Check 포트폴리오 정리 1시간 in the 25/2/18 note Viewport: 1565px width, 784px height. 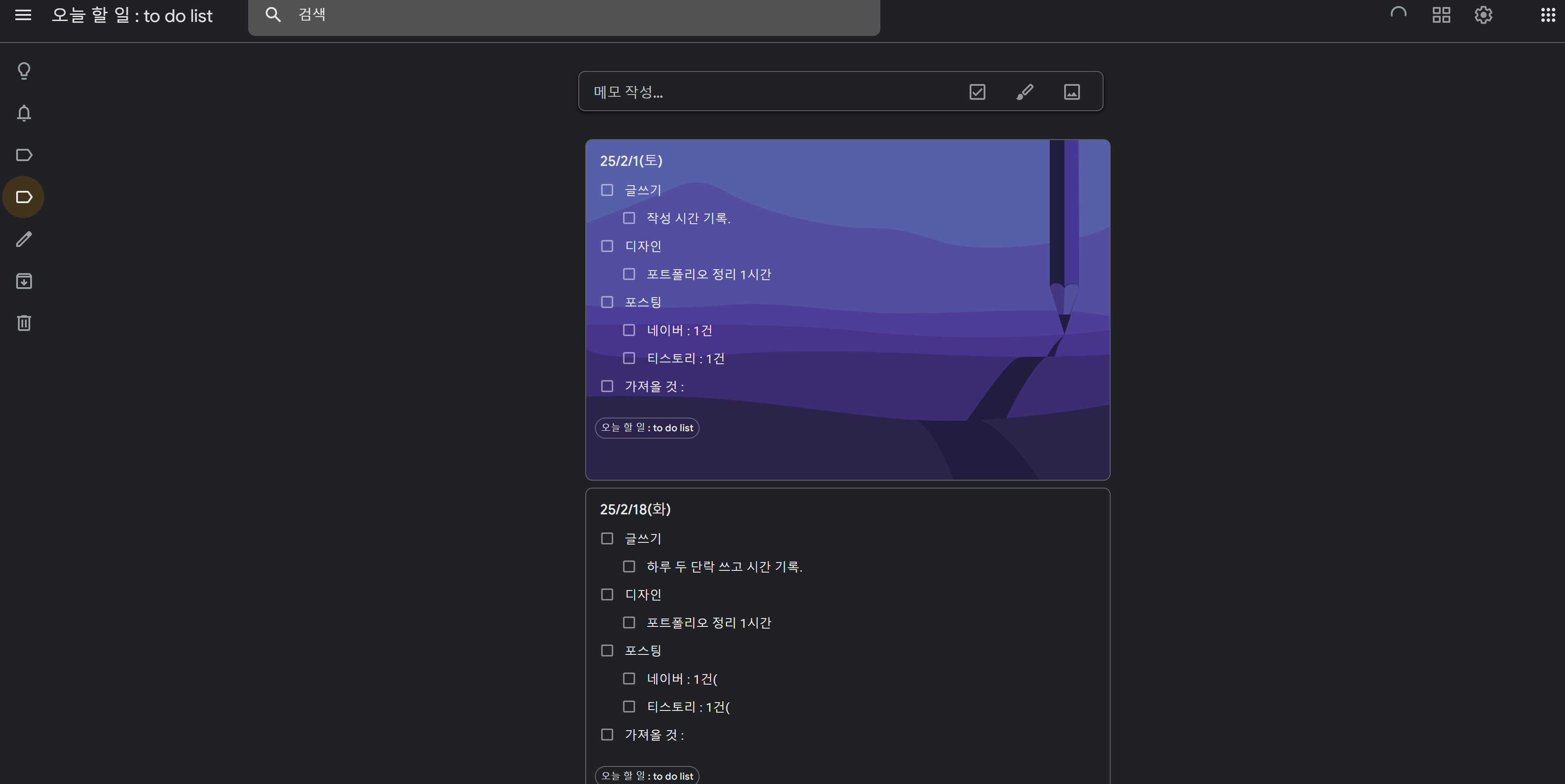pos(629,622)
